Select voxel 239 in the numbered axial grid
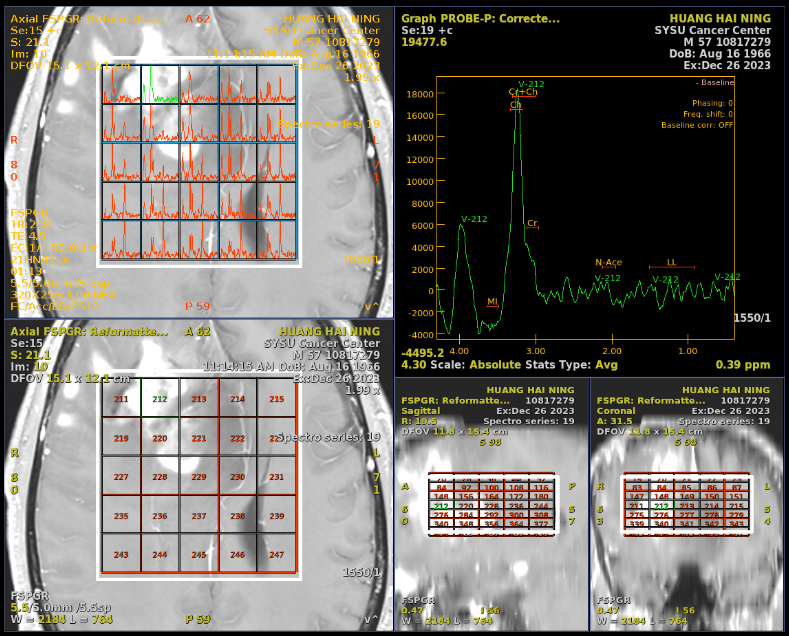Image resolution: width=789 pixels, height=636 pixels. 276,515
